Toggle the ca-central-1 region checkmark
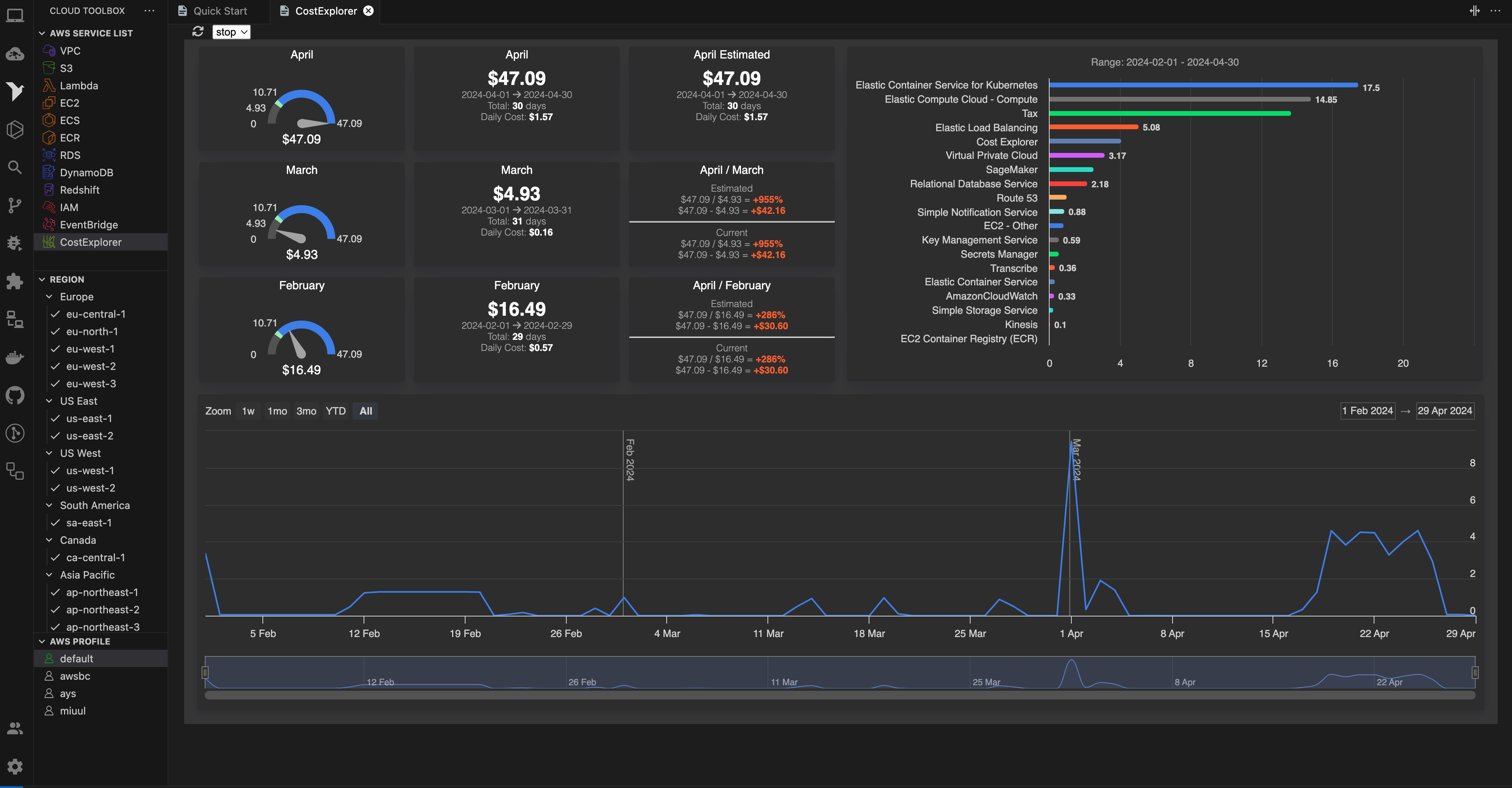This screenshot has width=1512, height=788. click(55, 557)
